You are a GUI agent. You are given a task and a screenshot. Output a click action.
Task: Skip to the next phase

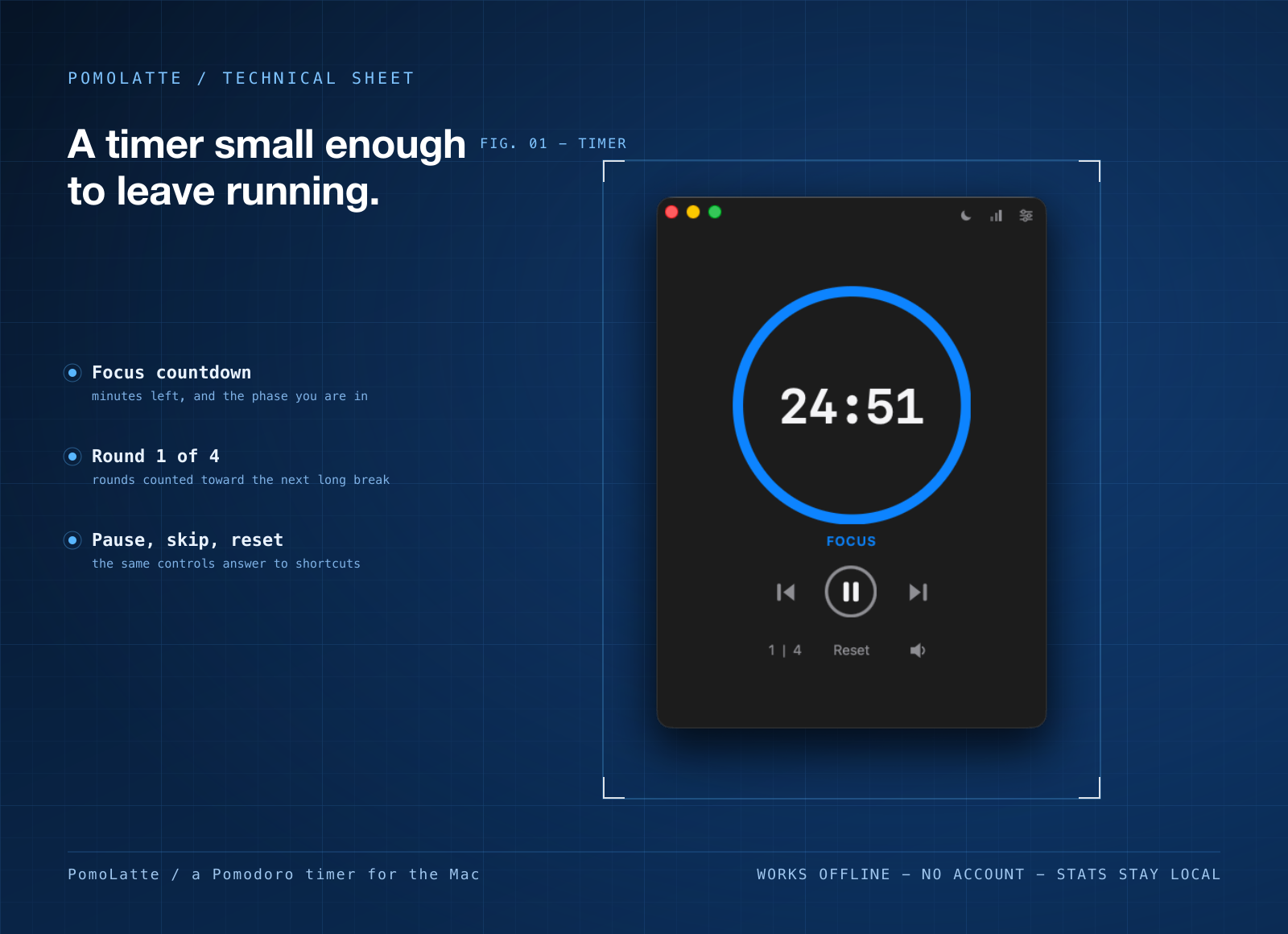918,593
